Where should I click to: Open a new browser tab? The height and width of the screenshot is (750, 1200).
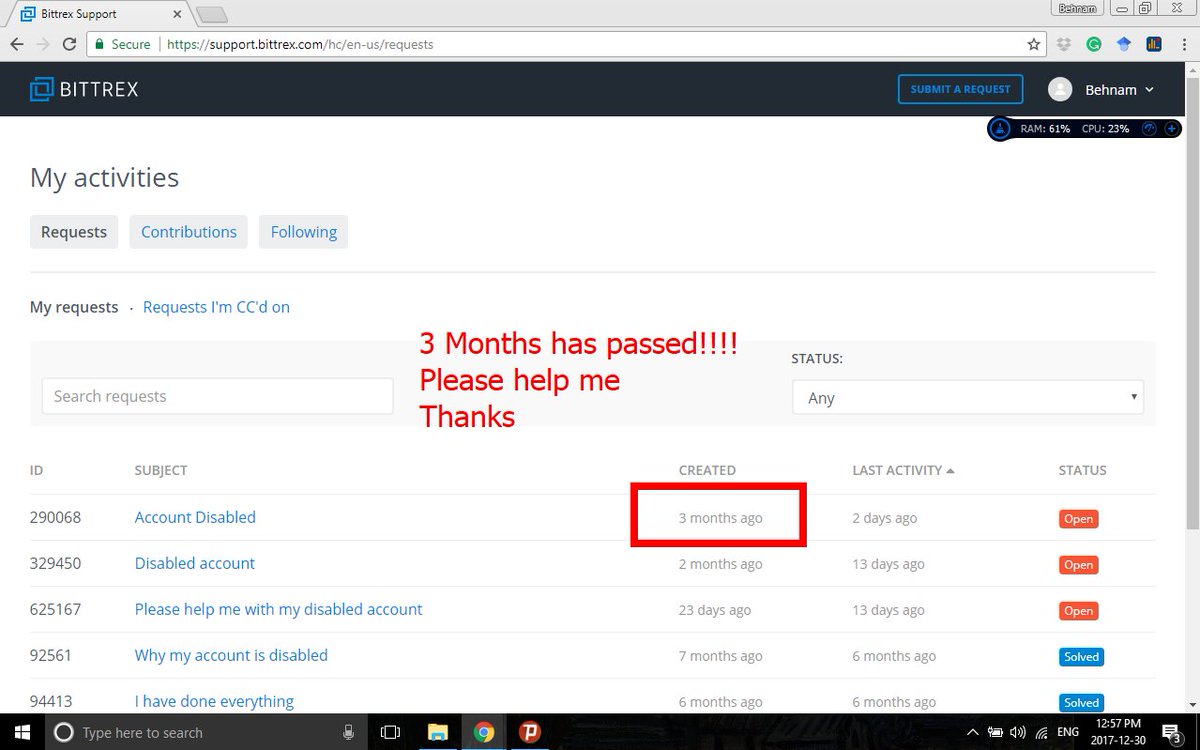[x=211, y=14]
